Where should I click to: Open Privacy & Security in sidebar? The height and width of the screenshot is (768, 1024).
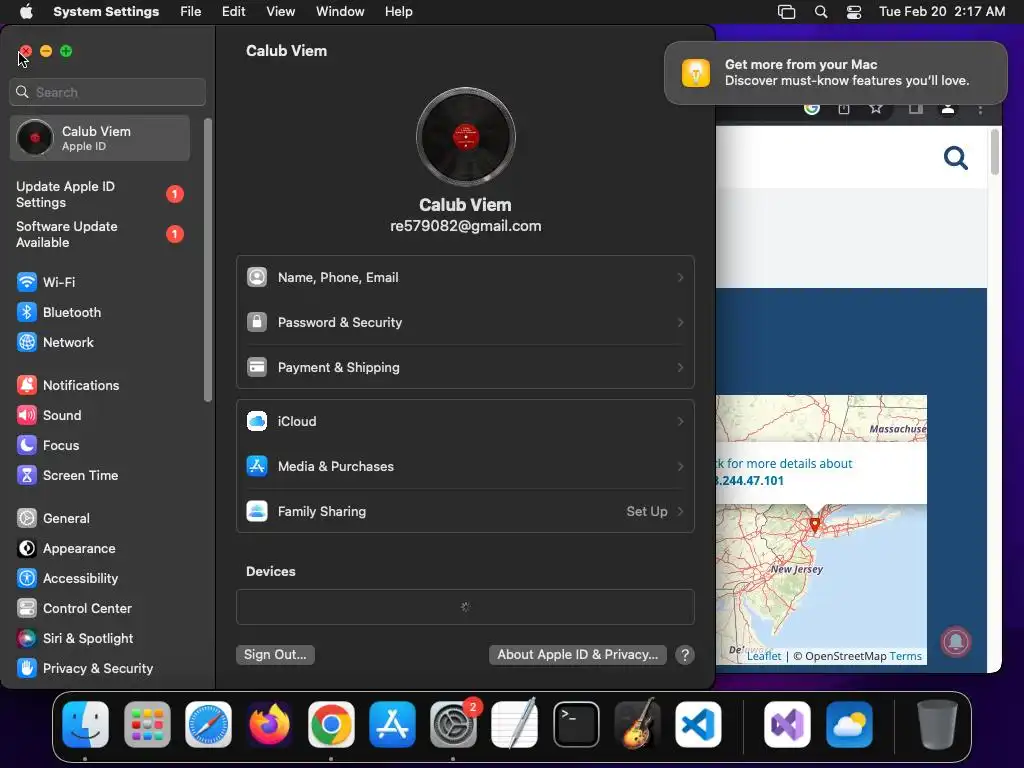coord(85,669)
